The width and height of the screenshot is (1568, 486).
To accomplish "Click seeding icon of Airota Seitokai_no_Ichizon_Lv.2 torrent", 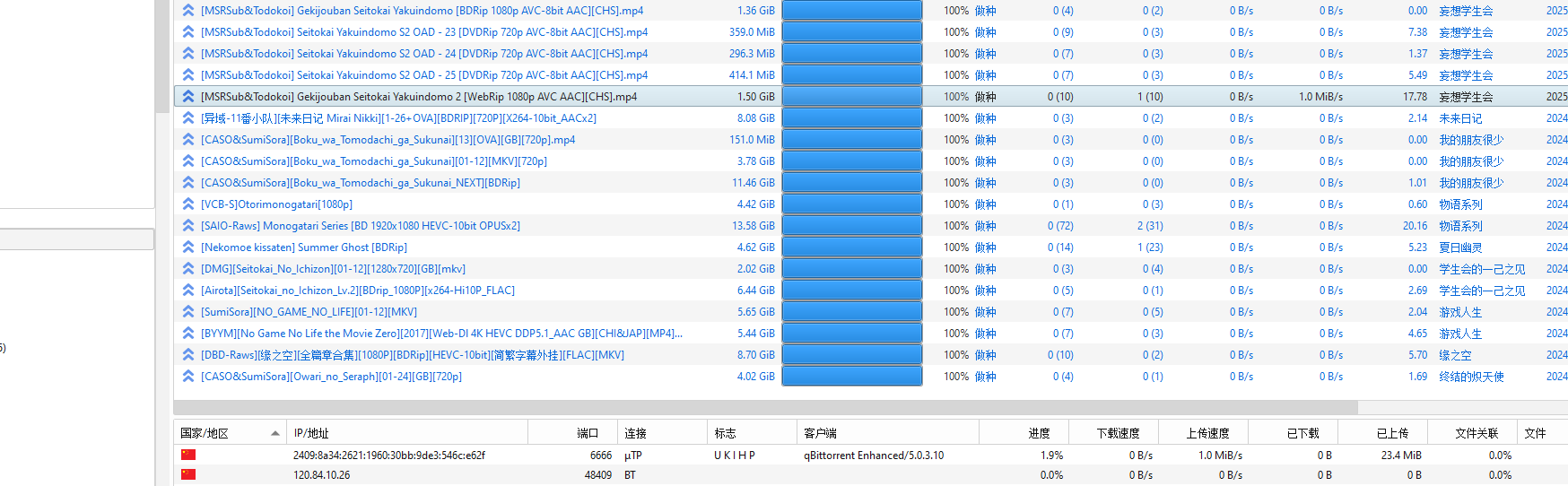I will click(188, 291).
